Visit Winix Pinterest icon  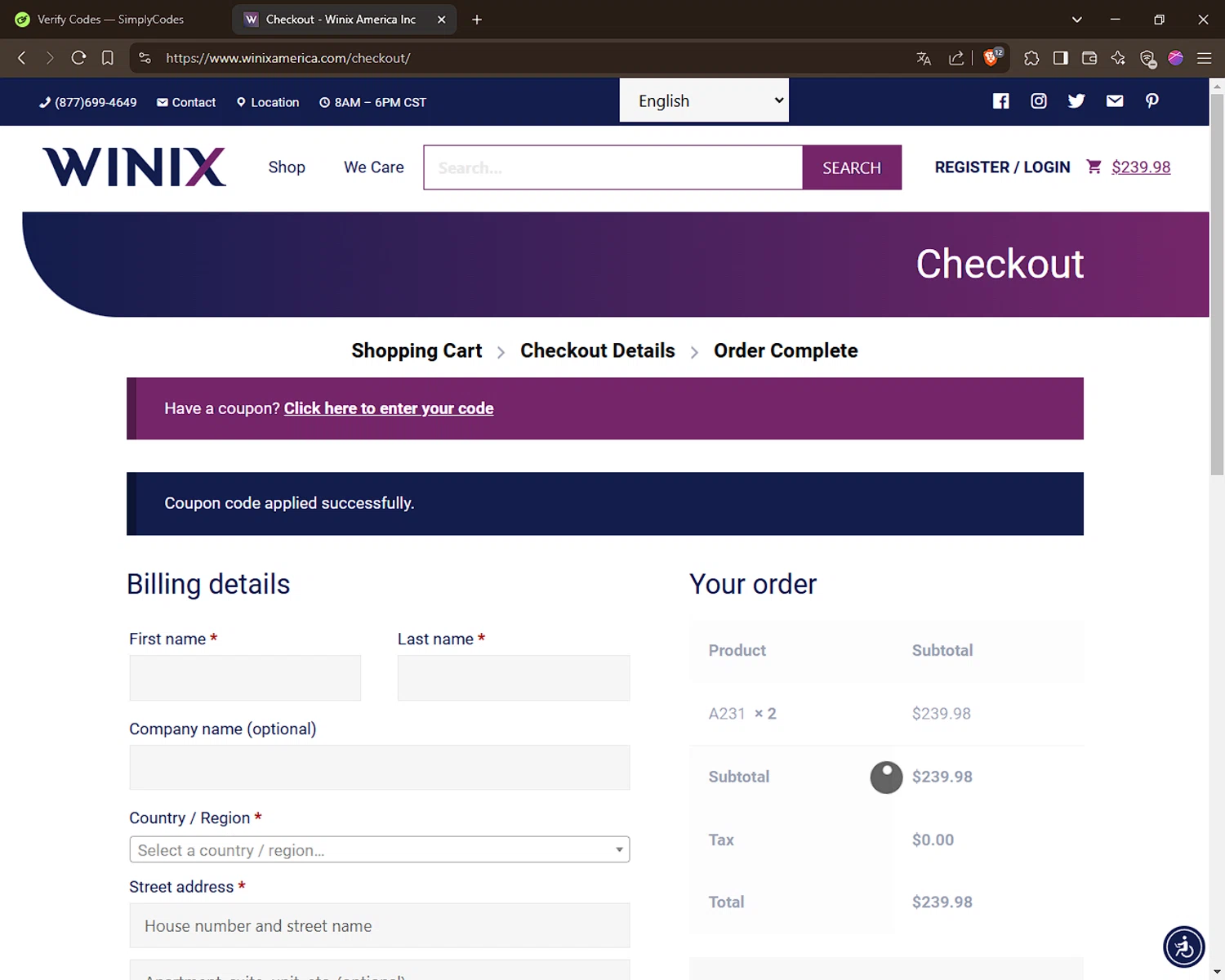[1152, 100]
